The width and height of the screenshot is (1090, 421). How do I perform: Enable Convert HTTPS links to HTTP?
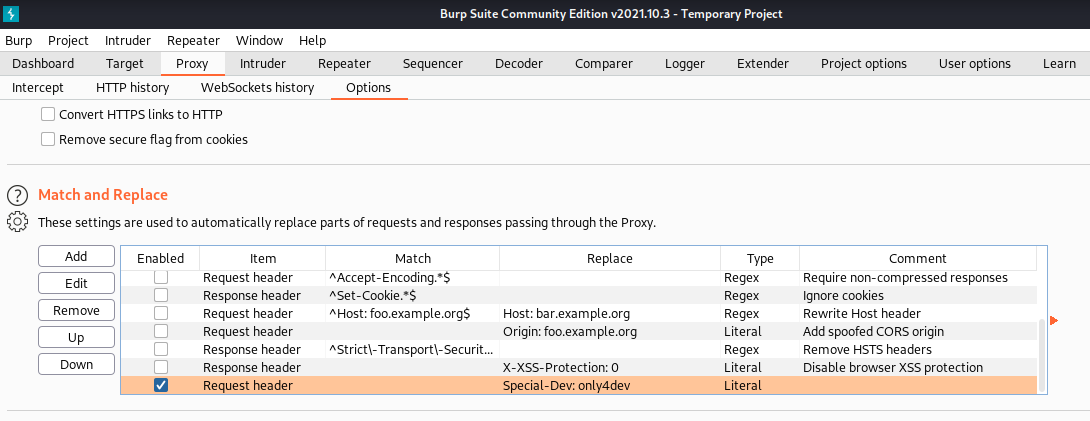[x=48, y=114]
